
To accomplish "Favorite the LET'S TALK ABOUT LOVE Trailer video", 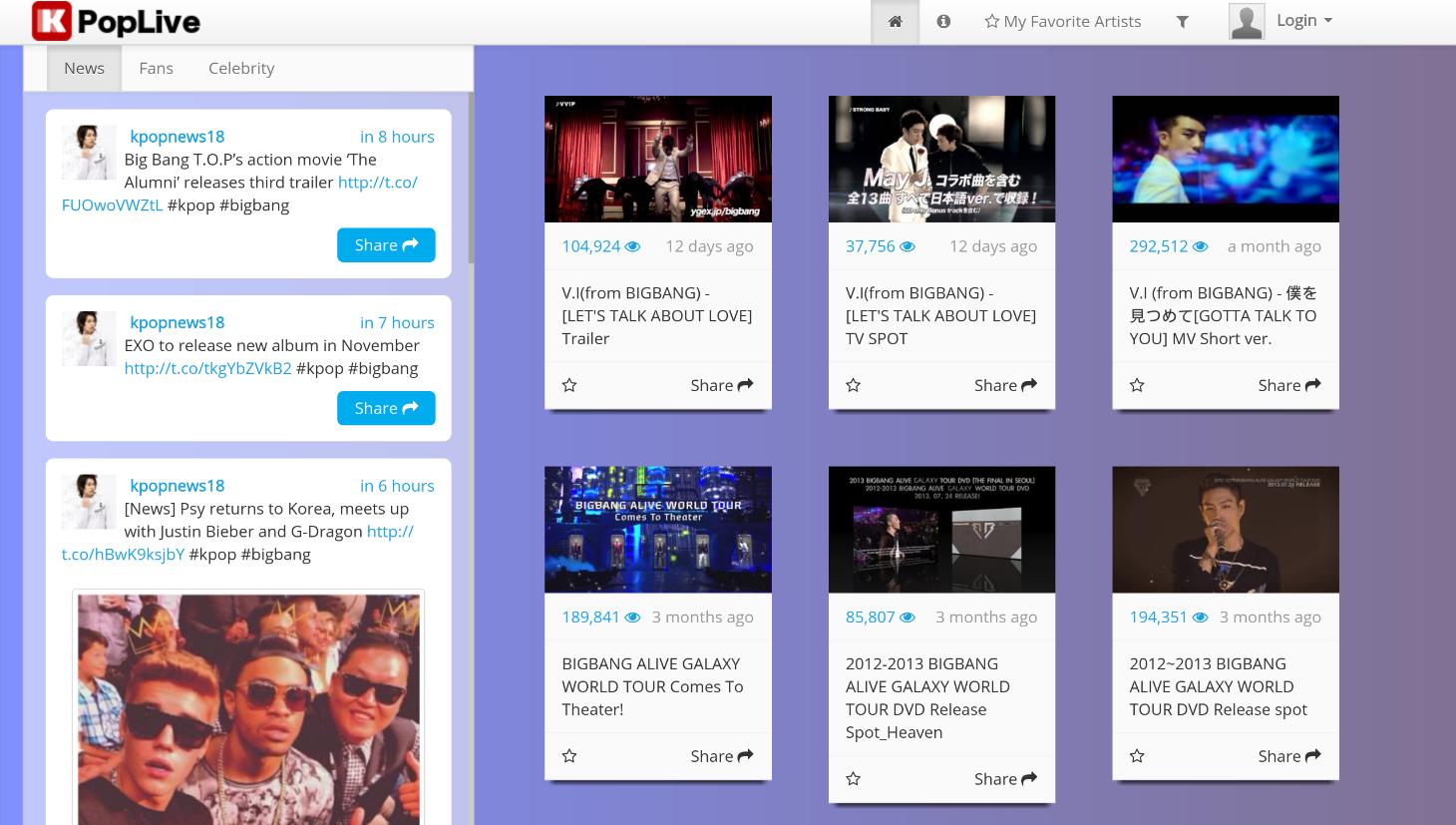I will click(569, 385).
